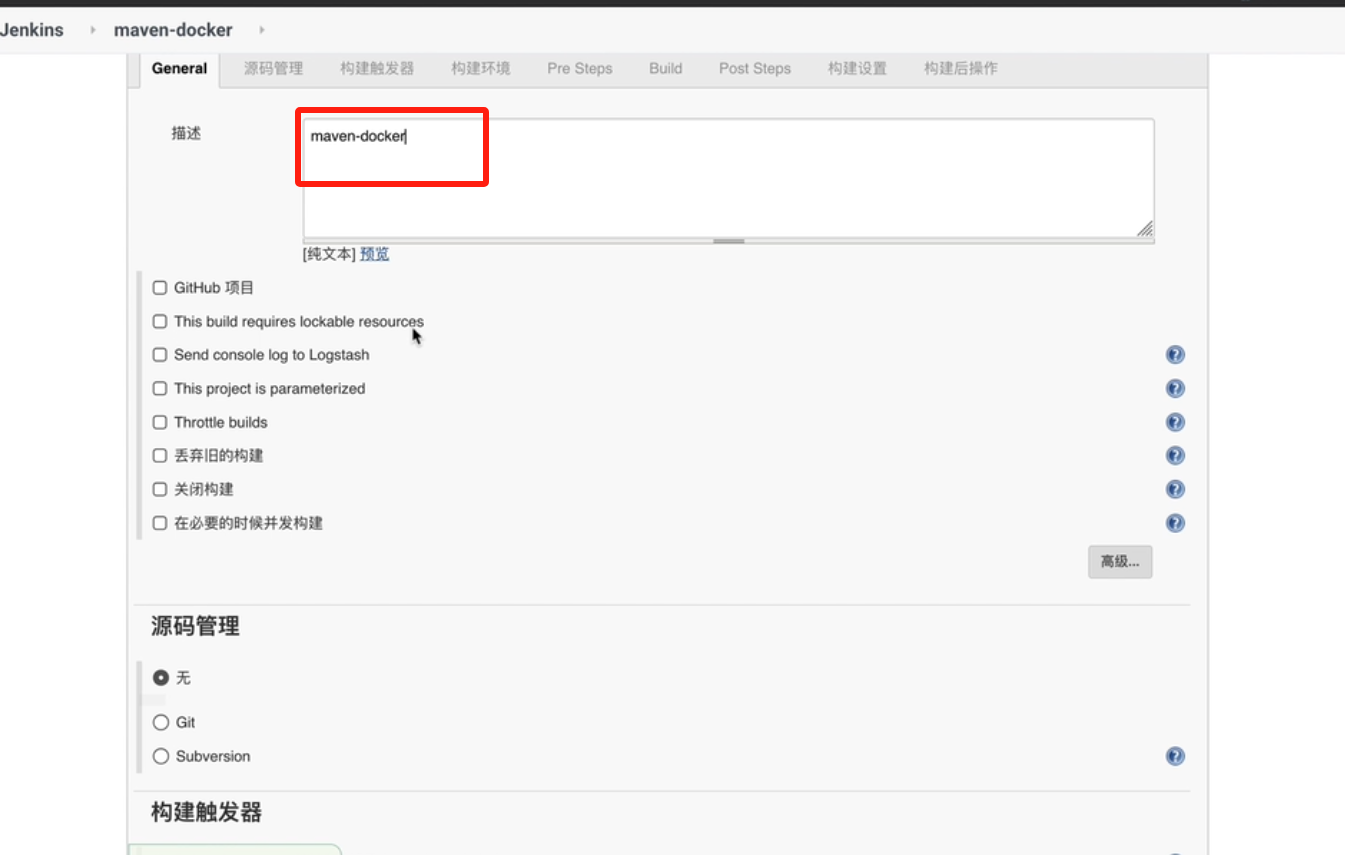
Task: Open the Jenkins breadcrumb link
Action: 32,30
